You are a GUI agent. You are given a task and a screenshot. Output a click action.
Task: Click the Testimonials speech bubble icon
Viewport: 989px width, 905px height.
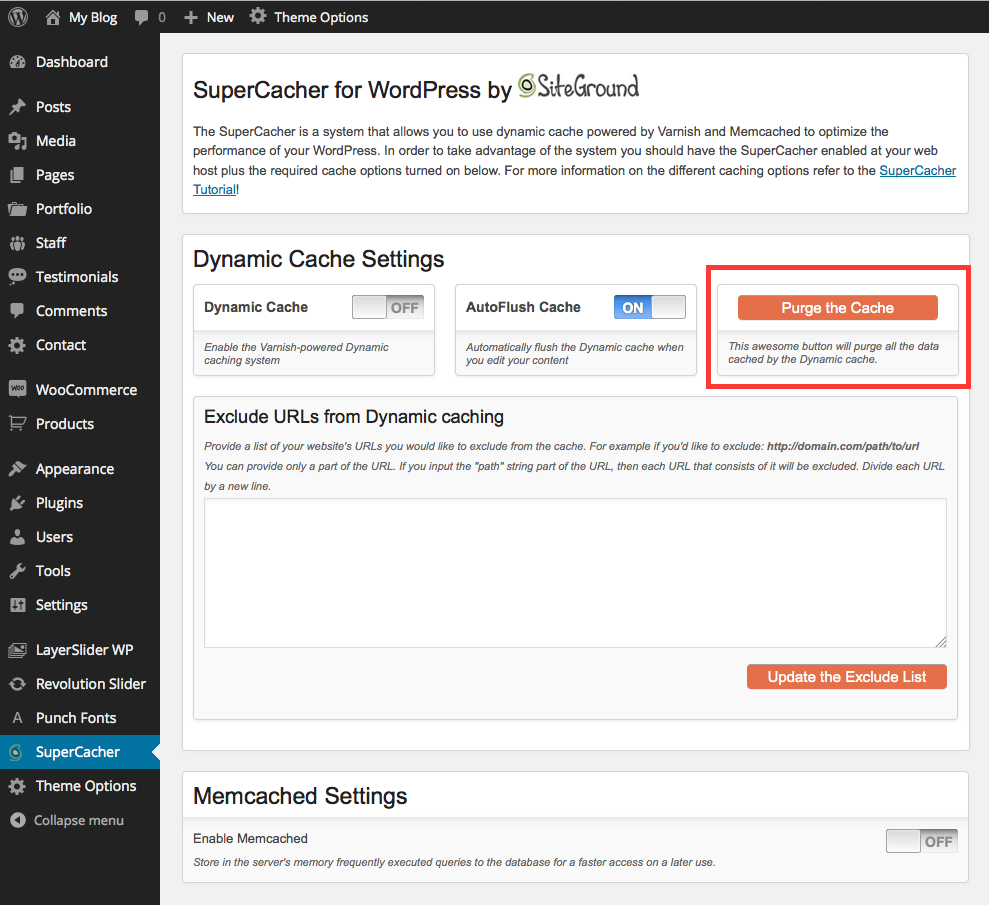pos(18,277)
